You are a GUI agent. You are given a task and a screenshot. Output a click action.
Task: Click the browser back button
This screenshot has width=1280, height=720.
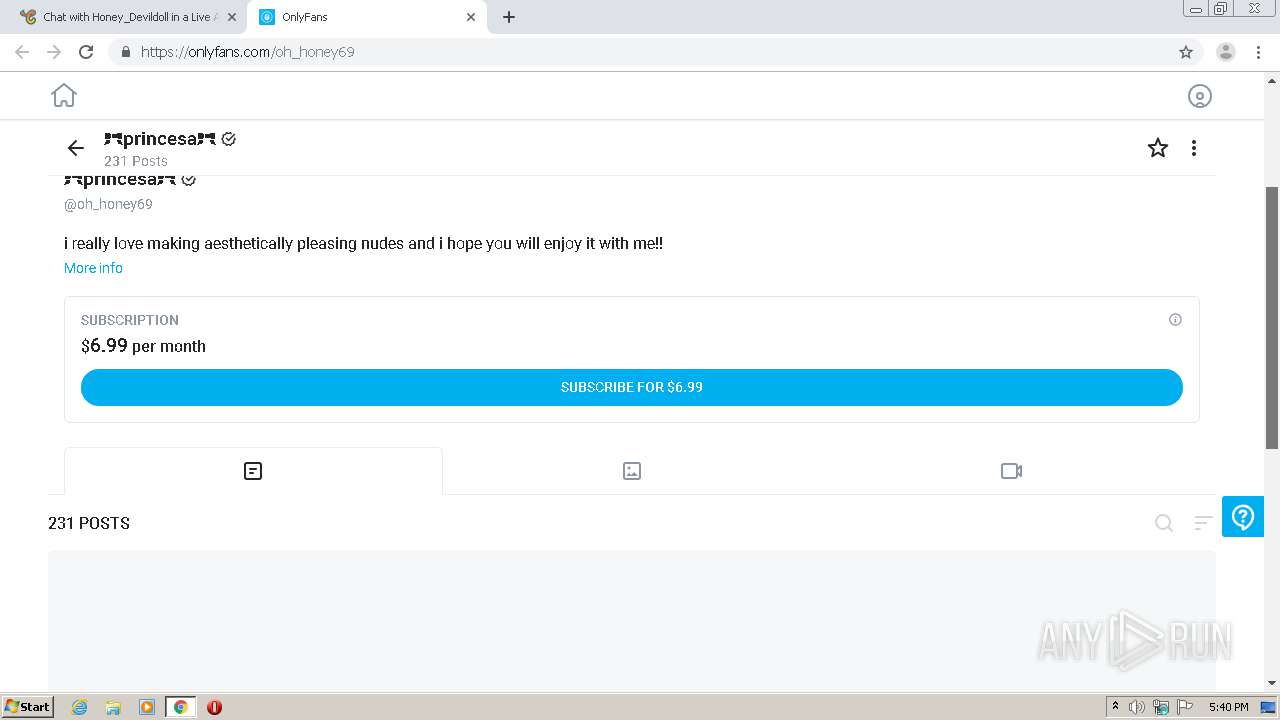point(22,52)
